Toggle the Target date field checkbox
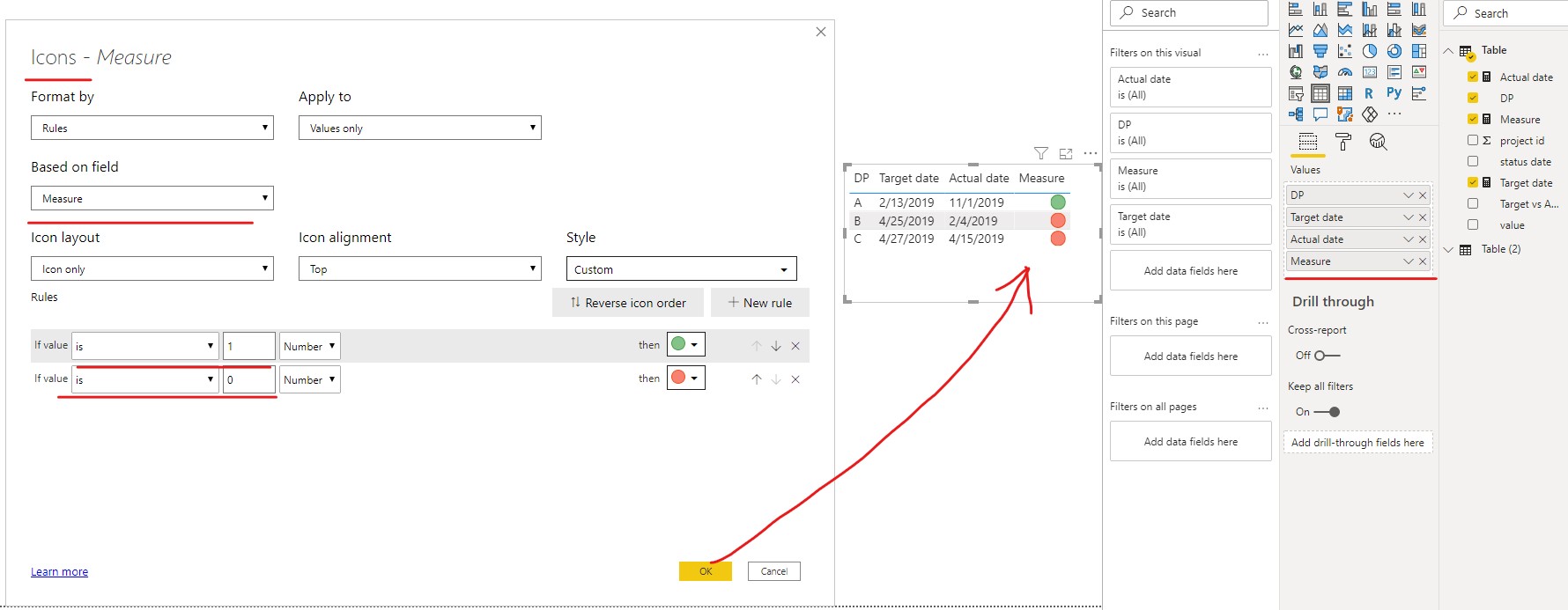Screen dimensions: 1568x610 pyautogui.click(x=1472, y=182)
